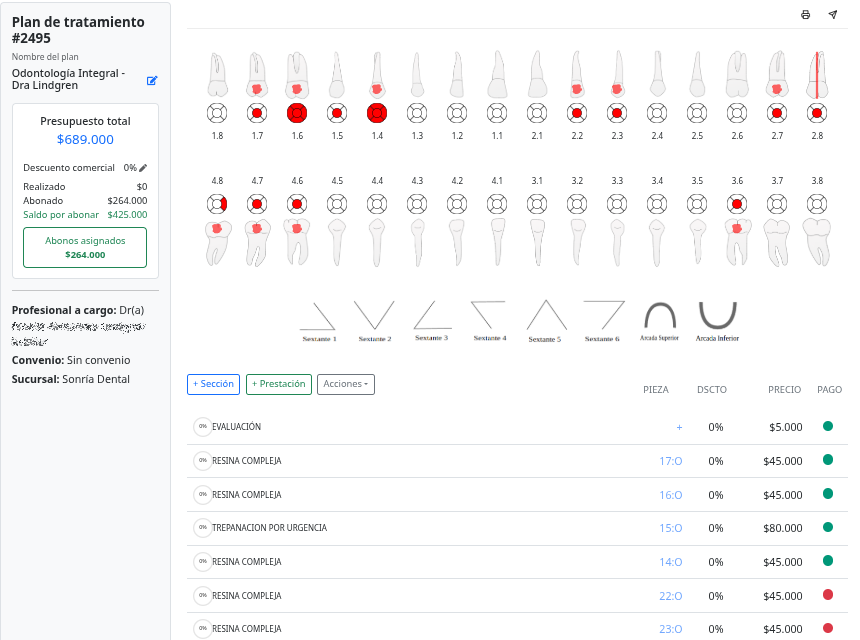The width and height of the screenshot is (860, 640).
Task: Select the Sextante 5 icon
Action: [545, 321]
